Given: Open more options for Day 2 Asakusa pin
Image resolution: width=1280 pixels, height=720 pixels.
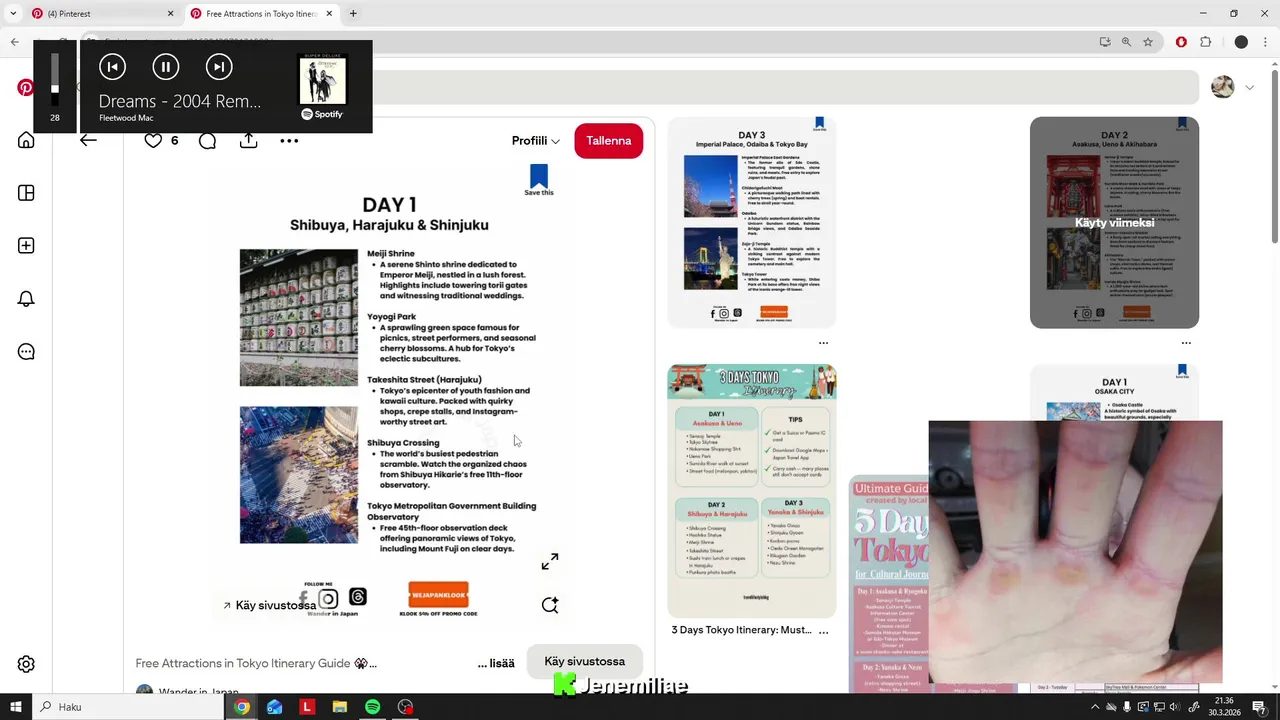Looking at the screenshot, I should pyautogui.click(x=1186, y=343).
